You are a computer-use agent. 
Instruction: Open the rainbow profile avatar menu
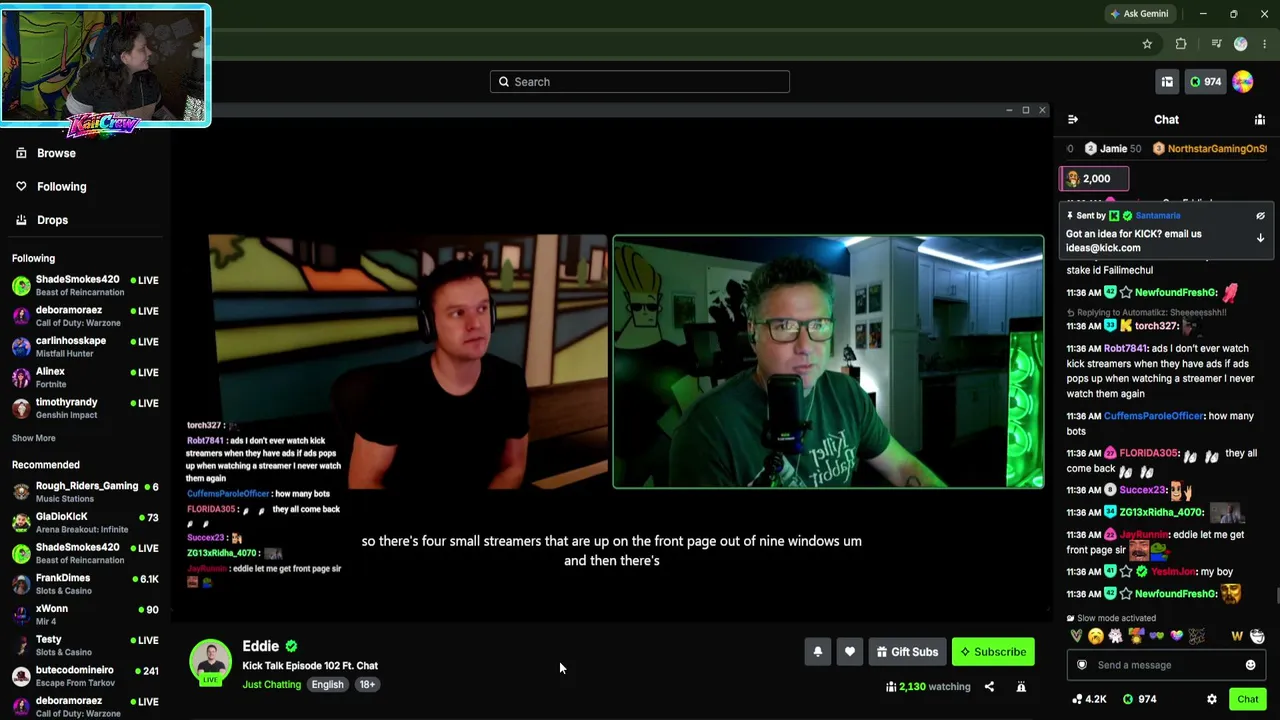pos(1243,82)
